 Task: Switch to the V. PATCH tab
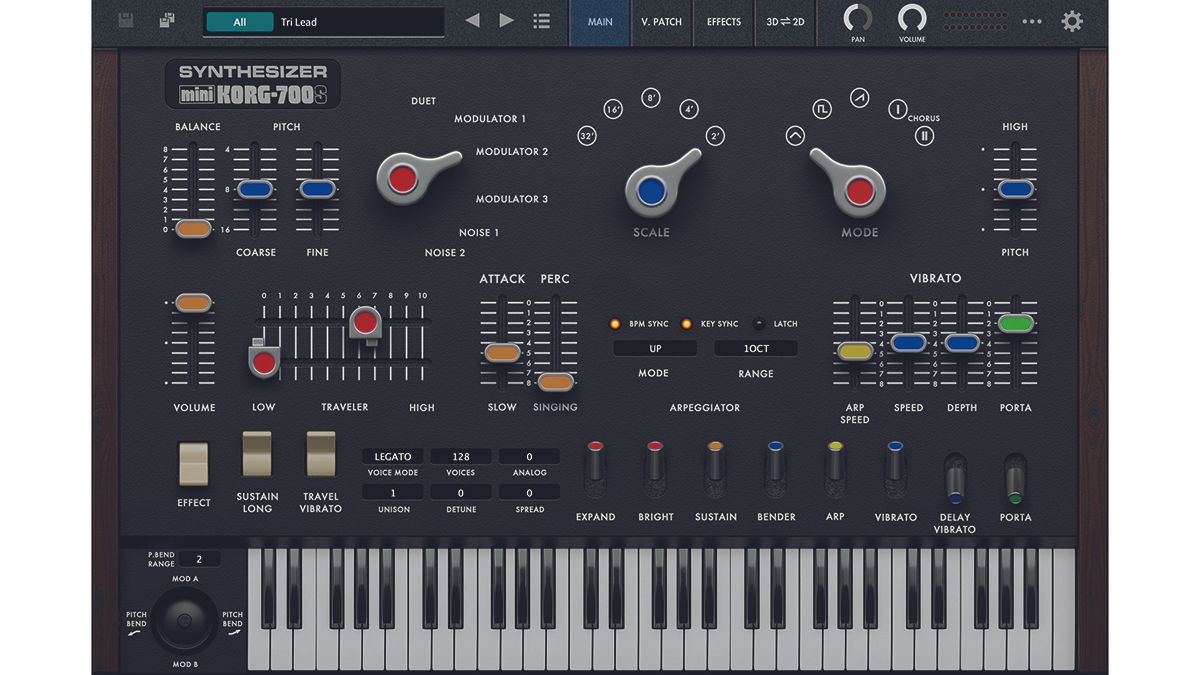[661, 22]
